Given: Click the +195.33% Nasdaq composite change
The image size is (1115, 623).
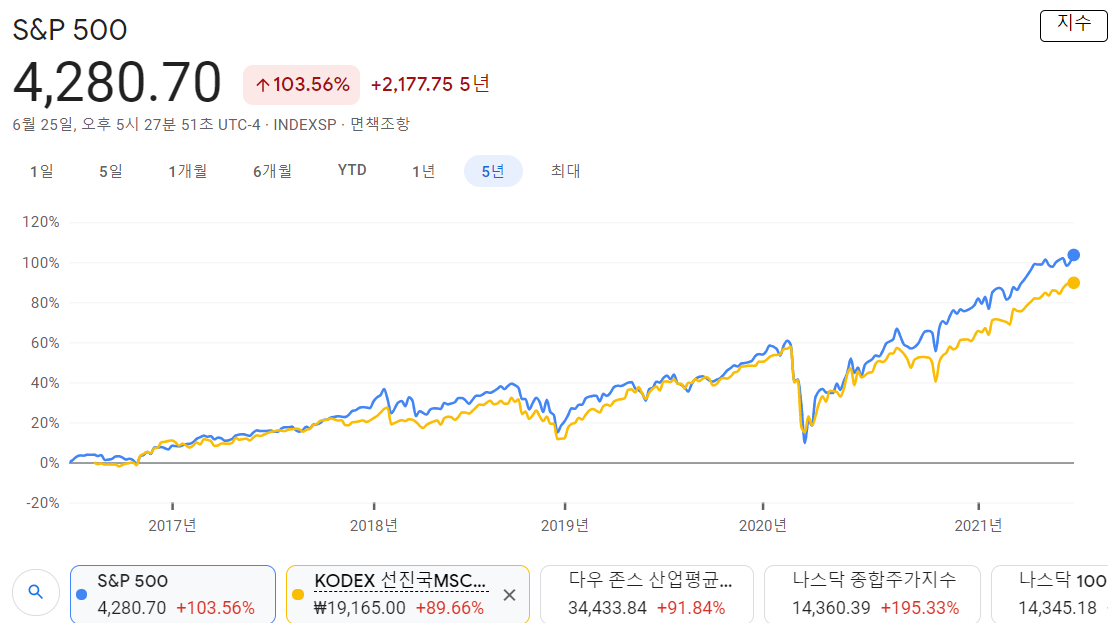Looking at the screenshot, I should pyautogui.click(x=919, y=608).
